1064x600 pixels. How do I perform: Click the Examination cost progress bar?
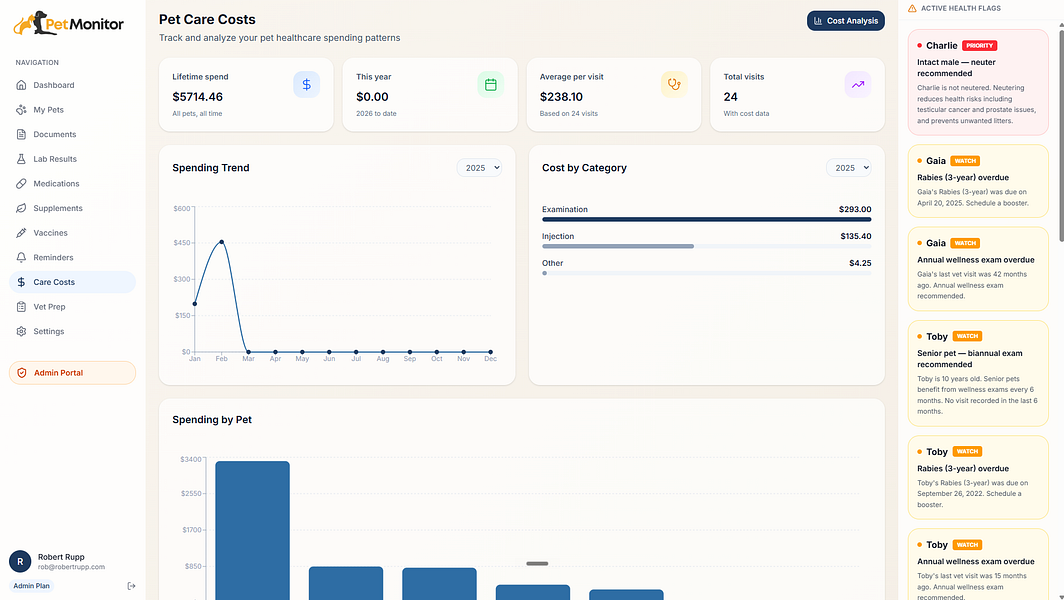coord(706,219)
